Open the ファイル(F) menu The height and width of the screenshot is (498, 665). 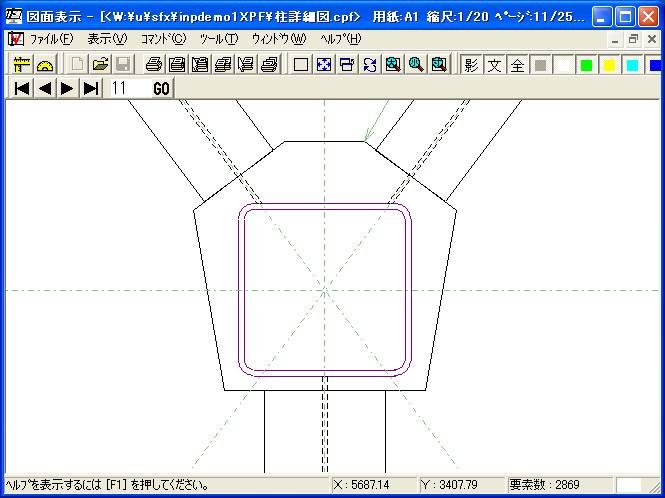pos(51,39)
